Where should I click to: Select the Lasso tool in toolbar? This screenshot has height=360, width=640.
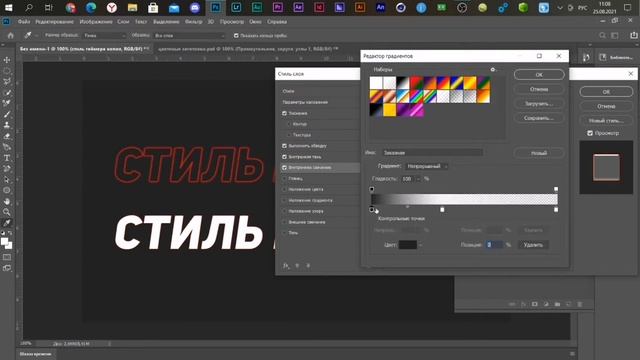[7, 82]
